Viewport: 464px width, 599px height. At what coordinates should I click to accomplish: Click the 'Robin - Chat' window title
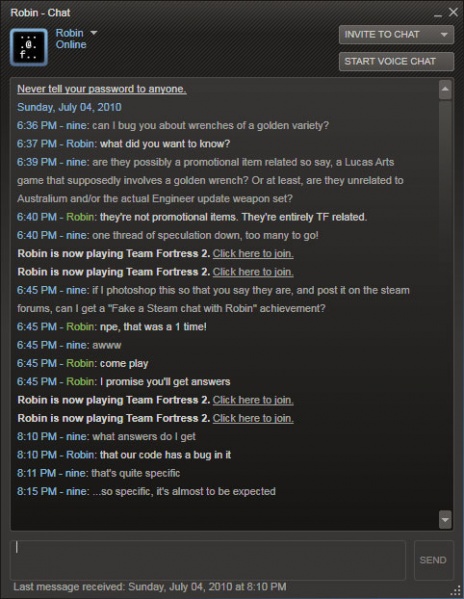(x=40, y=13)
